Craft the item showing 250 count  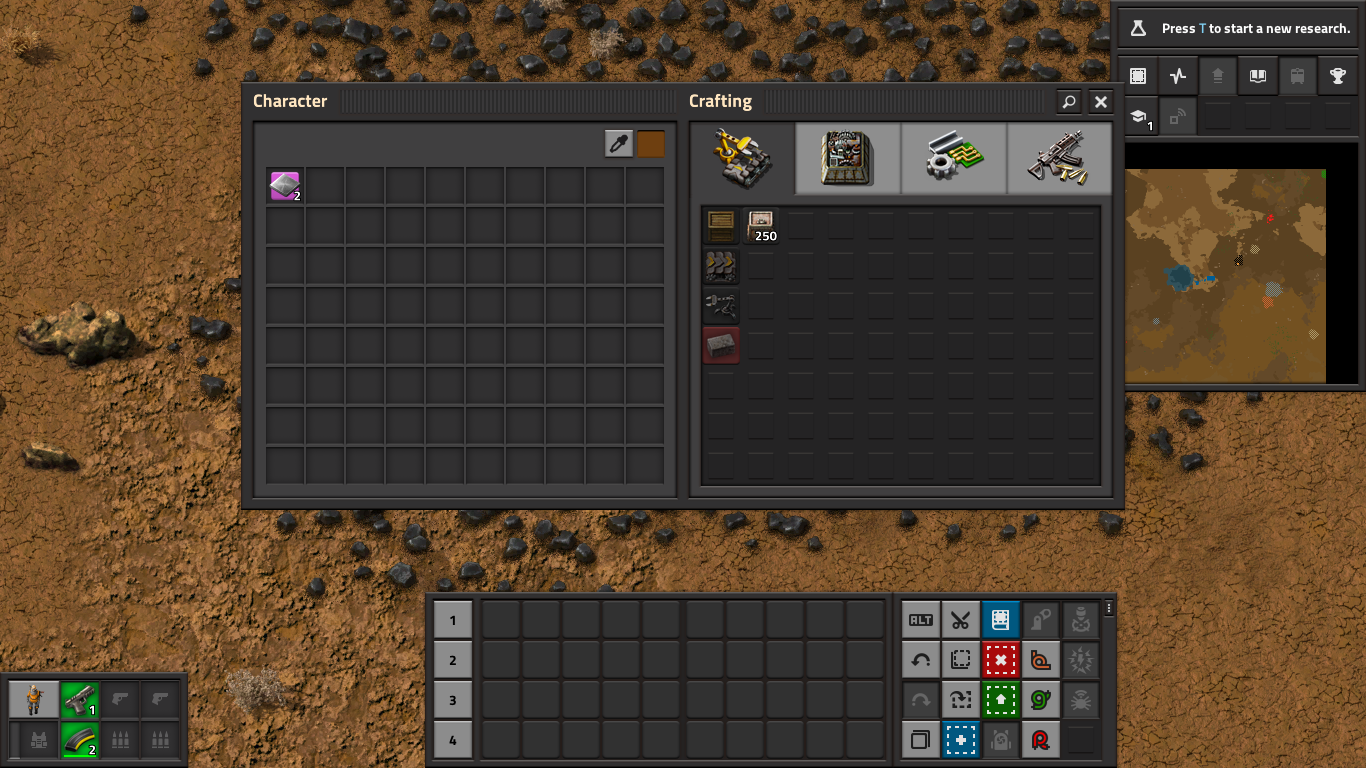click(x=761, y=226)
